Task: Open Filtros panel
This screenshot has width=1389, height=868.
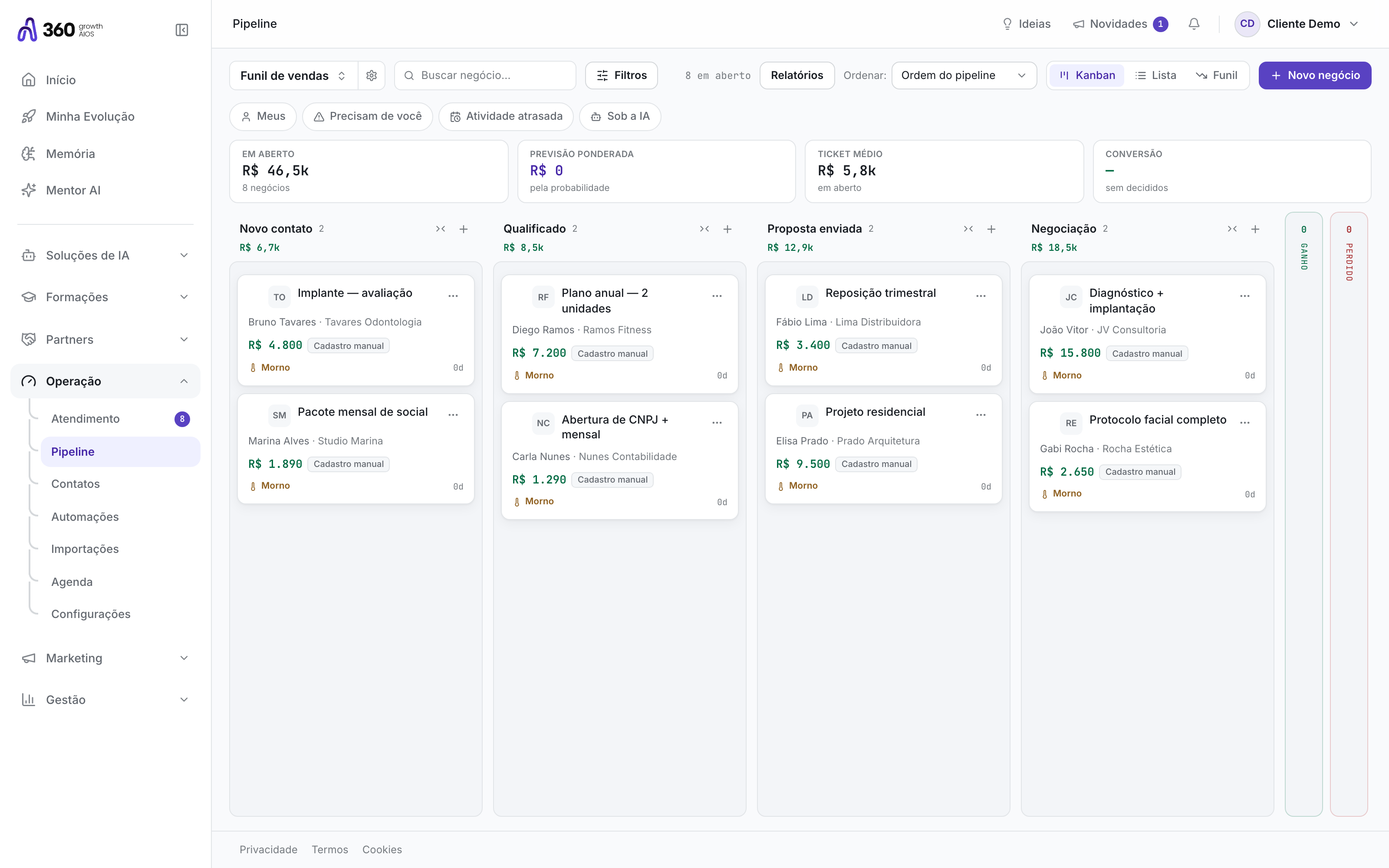Action: pos(622,75)
